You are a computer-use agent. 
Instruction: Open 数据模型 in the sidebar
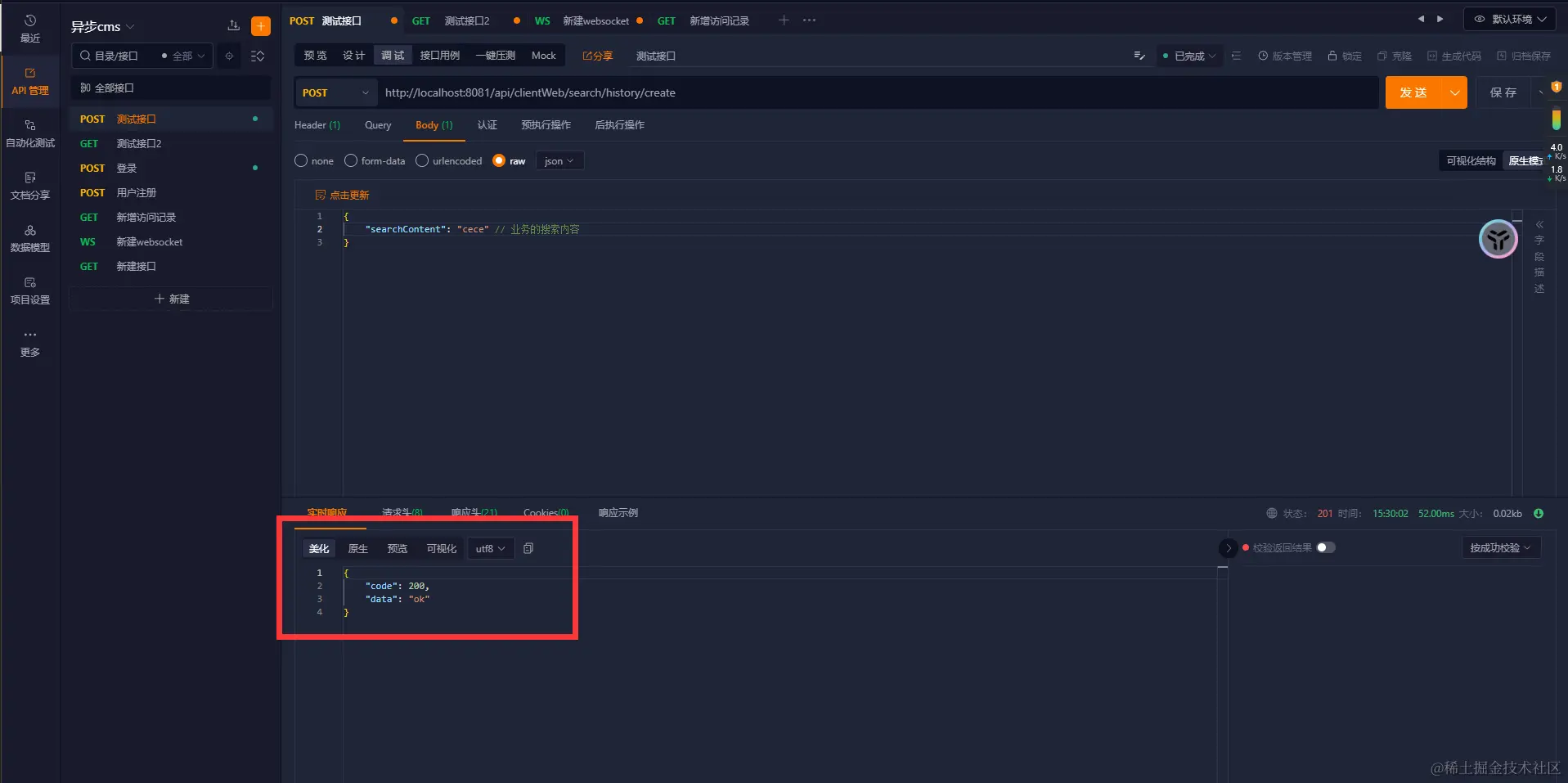[30, 238]
